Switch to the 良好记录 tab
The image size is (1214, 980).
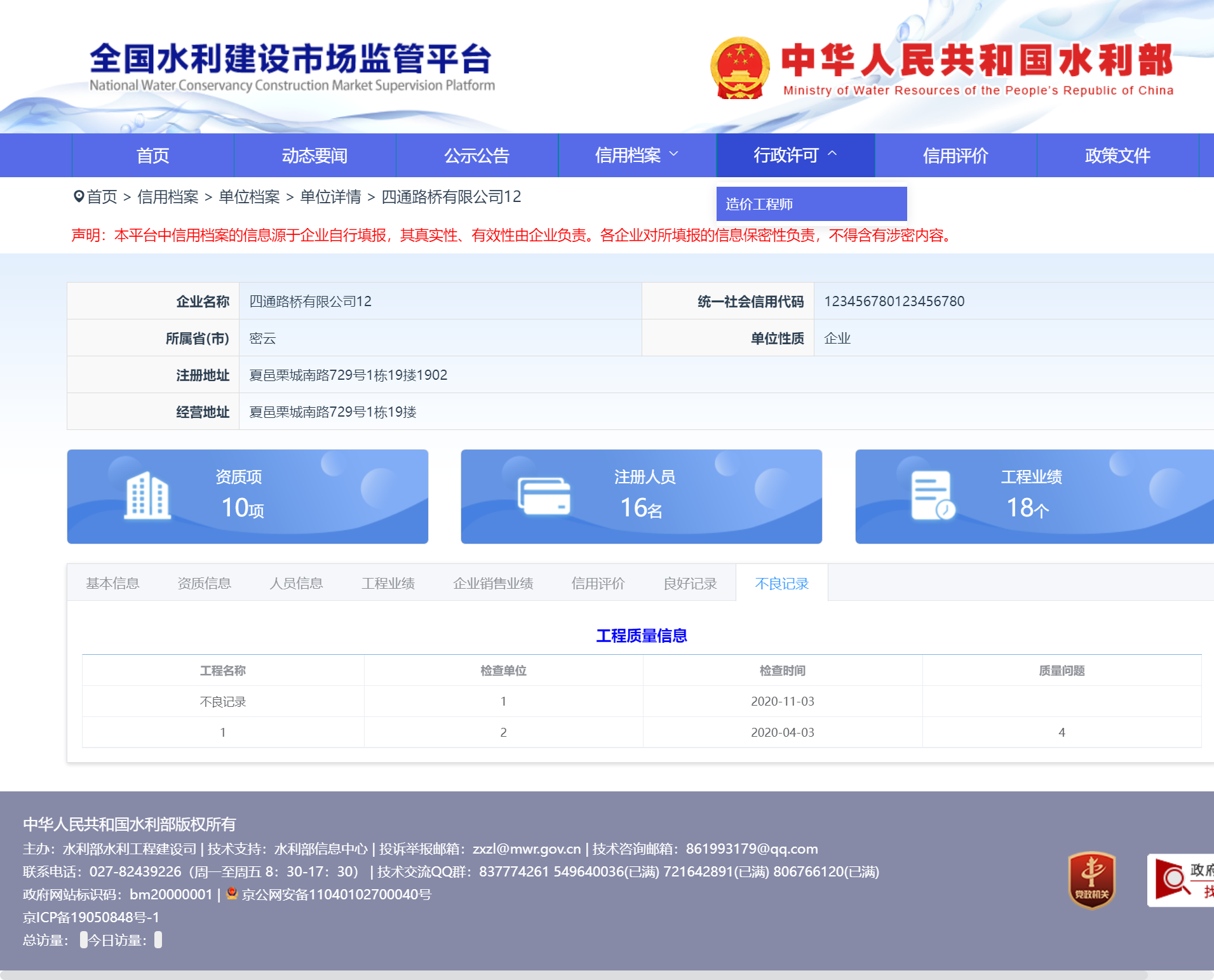click(x=689, y=584)
